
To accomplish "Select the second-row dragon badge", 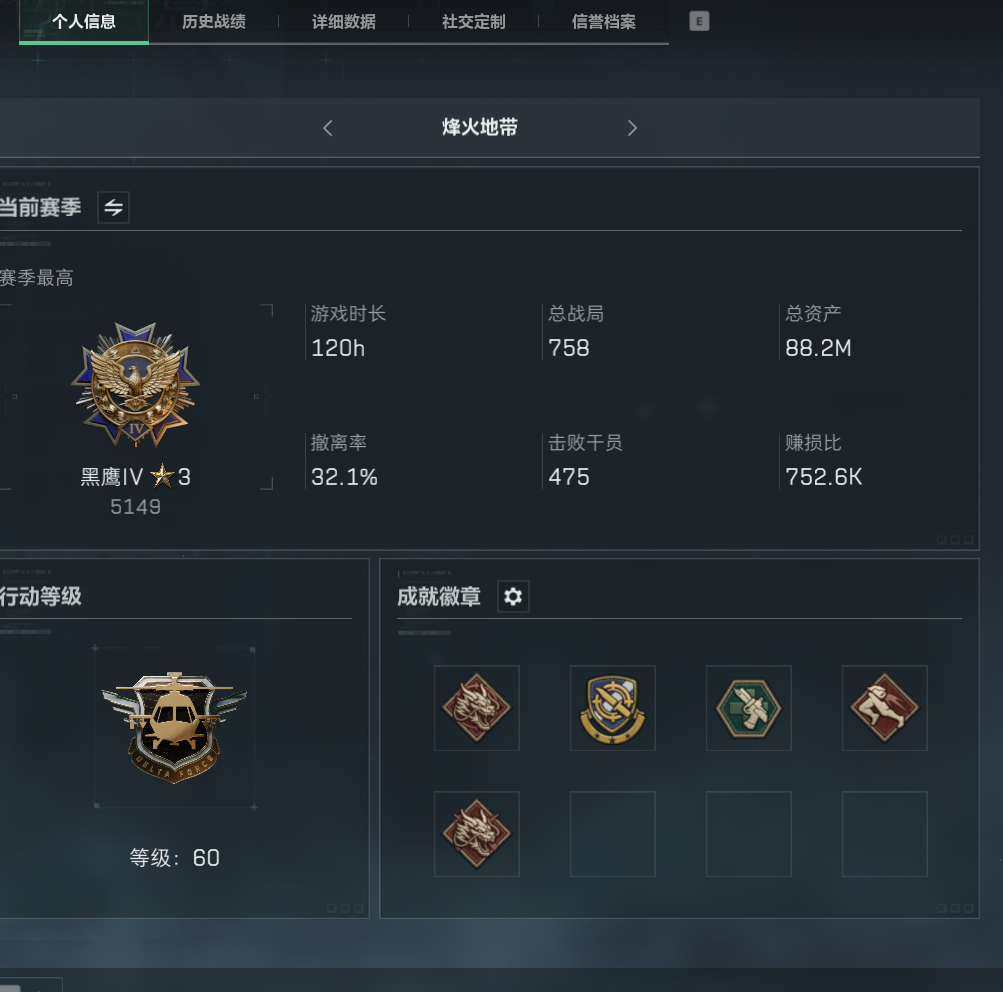I will pos(477,834).
